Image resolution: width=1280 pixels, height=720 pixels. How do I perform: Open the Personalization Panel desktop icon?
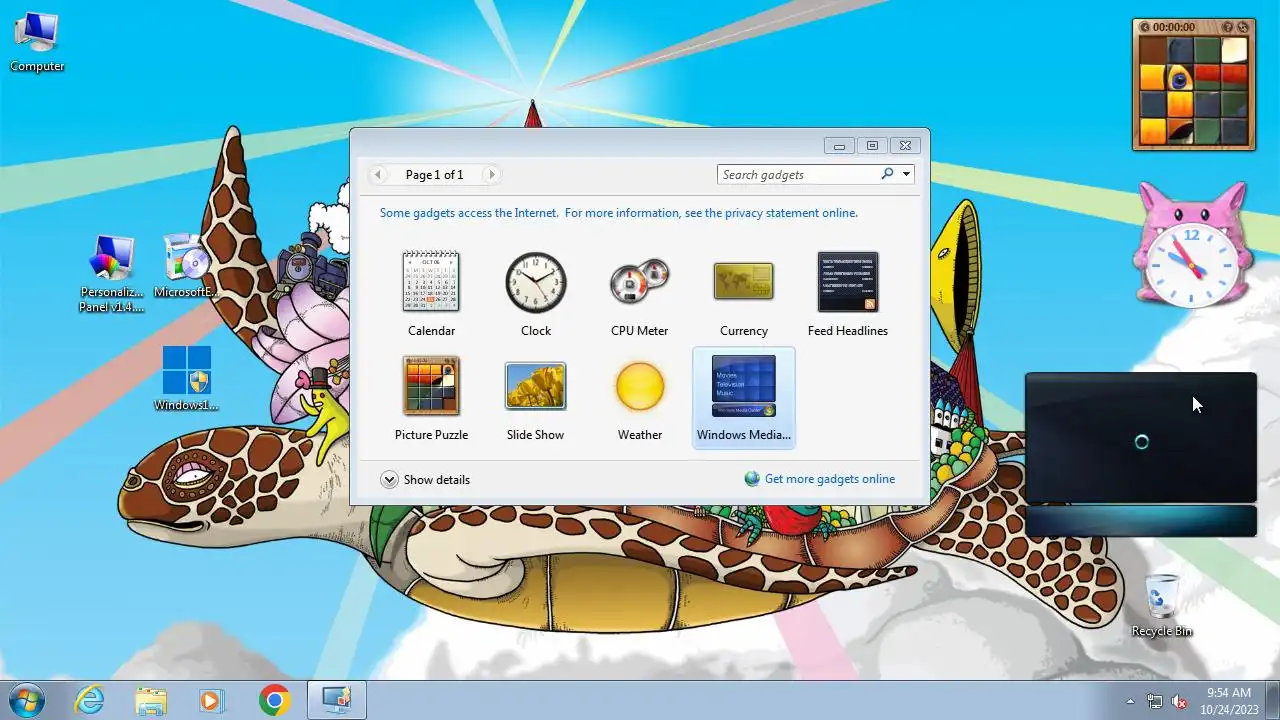pyautogui.click(x=111, y=274)
